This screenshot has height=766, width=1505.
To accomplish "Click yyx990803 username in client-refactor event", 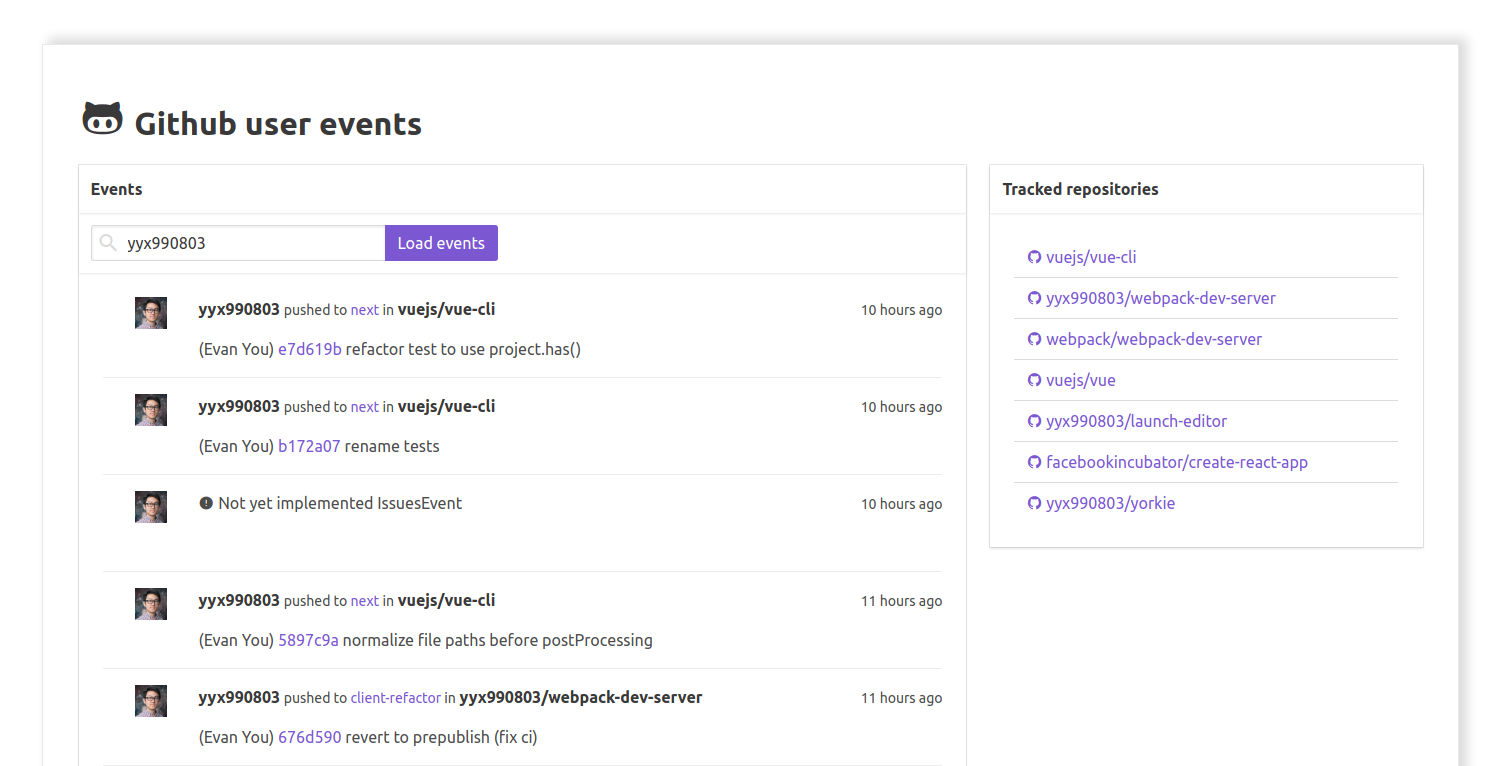I will (239, 697).
